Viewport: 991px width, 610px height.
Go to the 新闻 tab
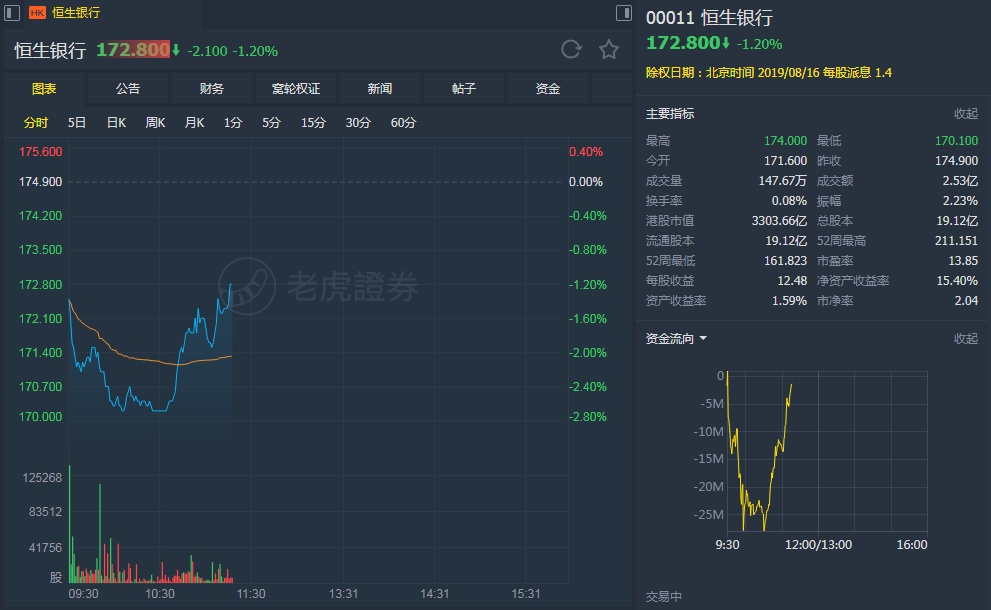pos(380,89)
